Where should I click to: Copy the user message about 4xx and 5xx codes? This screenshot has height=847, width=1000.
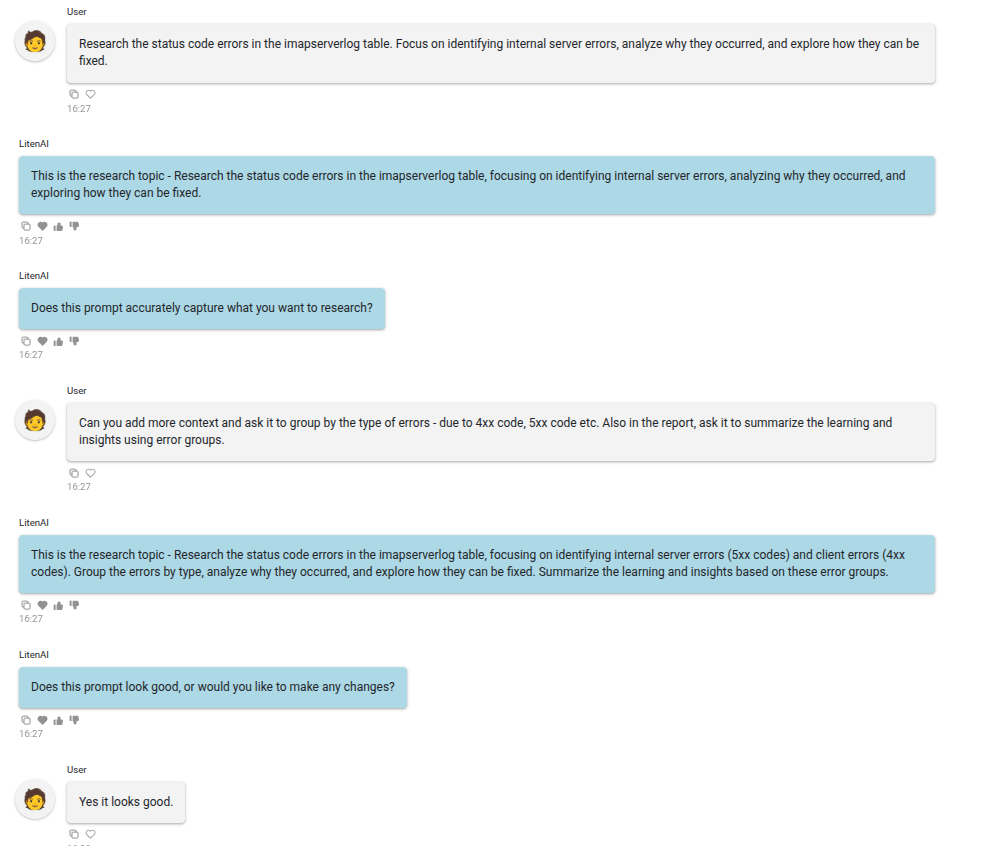[74, 473]
